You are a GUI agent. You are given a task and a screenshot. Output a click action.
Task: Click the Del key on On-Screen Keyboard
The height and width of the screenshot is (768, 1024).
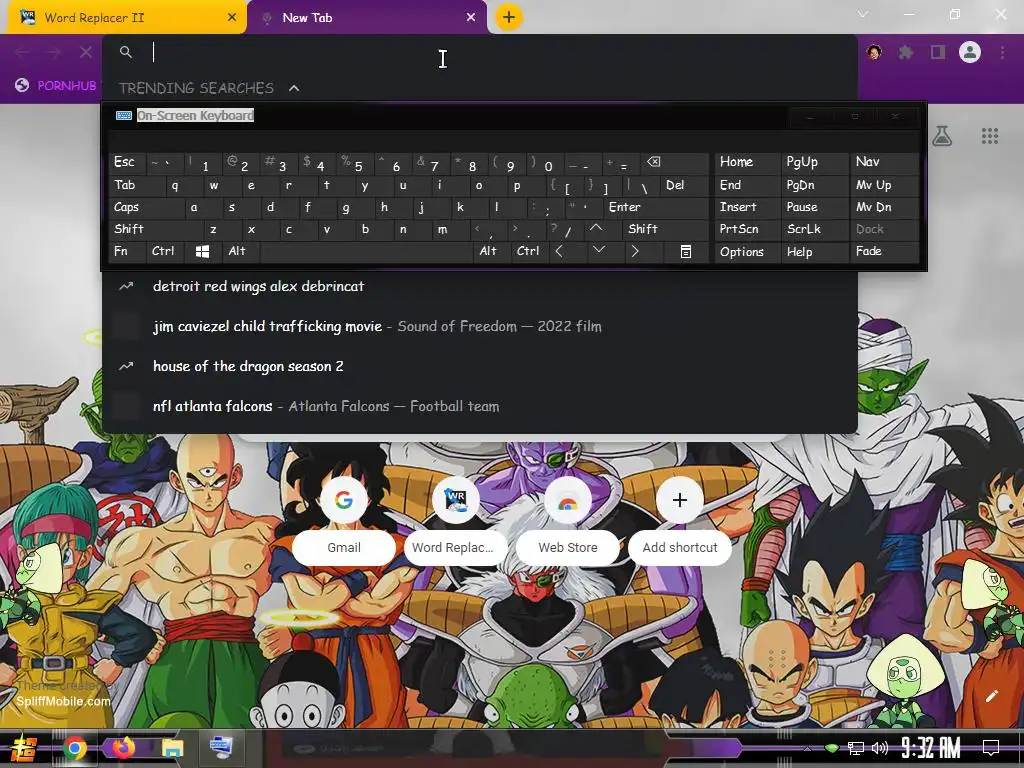pos(684,185)
